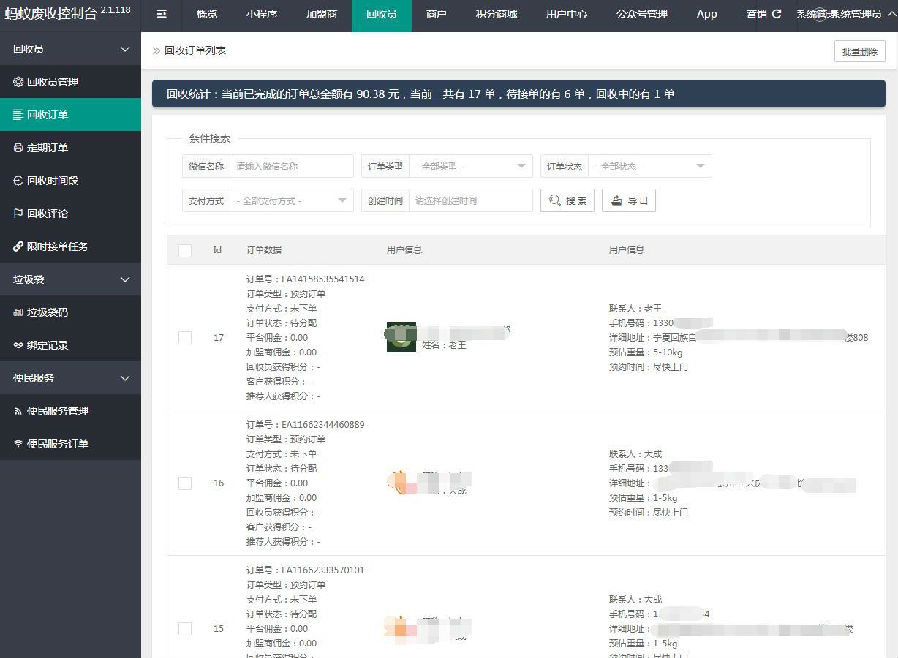The width and height of the screenshot is (898, 658).
Task: Select the highlighted 回收员 top tab
Action: (381, 14)
